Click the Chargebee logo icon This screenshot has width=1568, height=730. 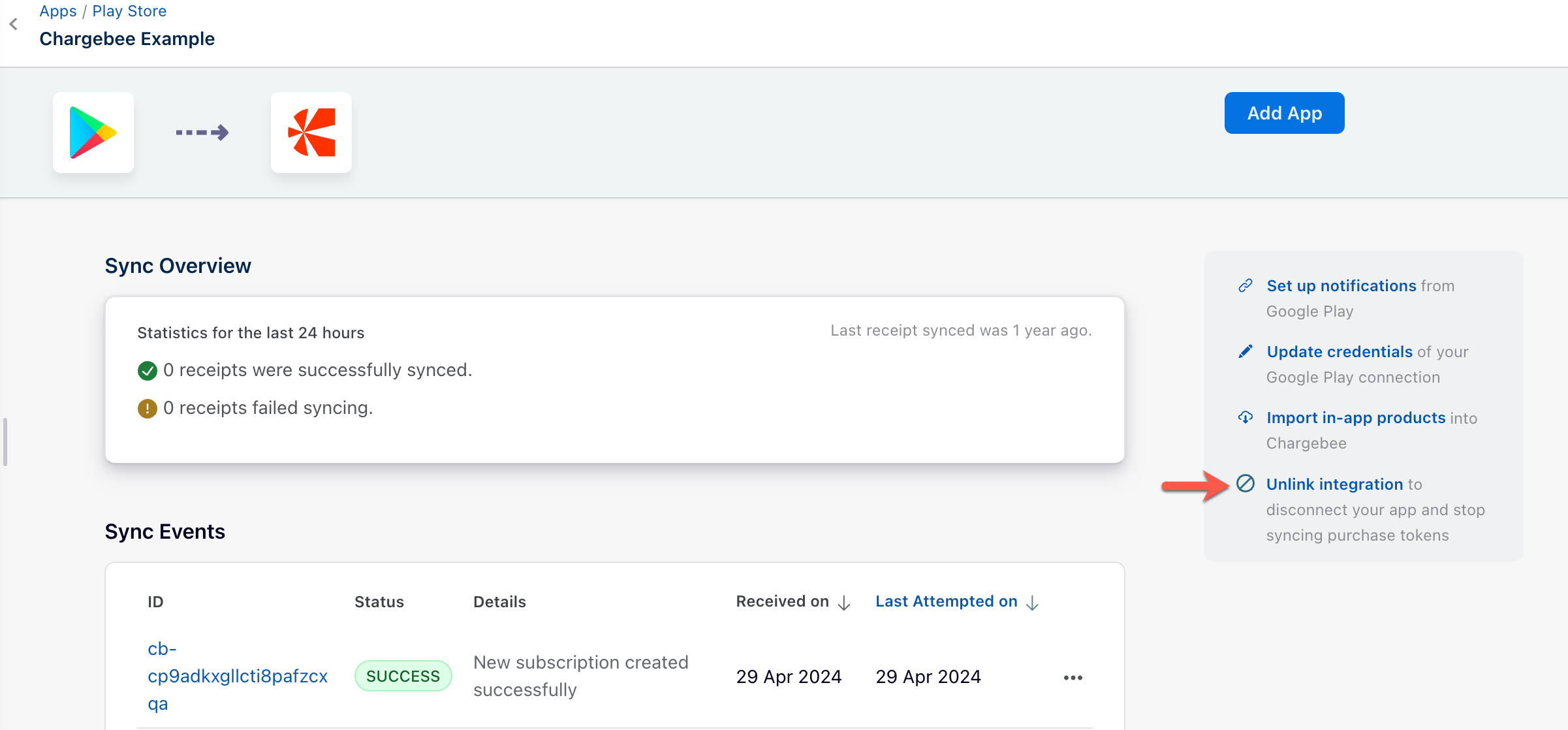[x=311, y=133]
